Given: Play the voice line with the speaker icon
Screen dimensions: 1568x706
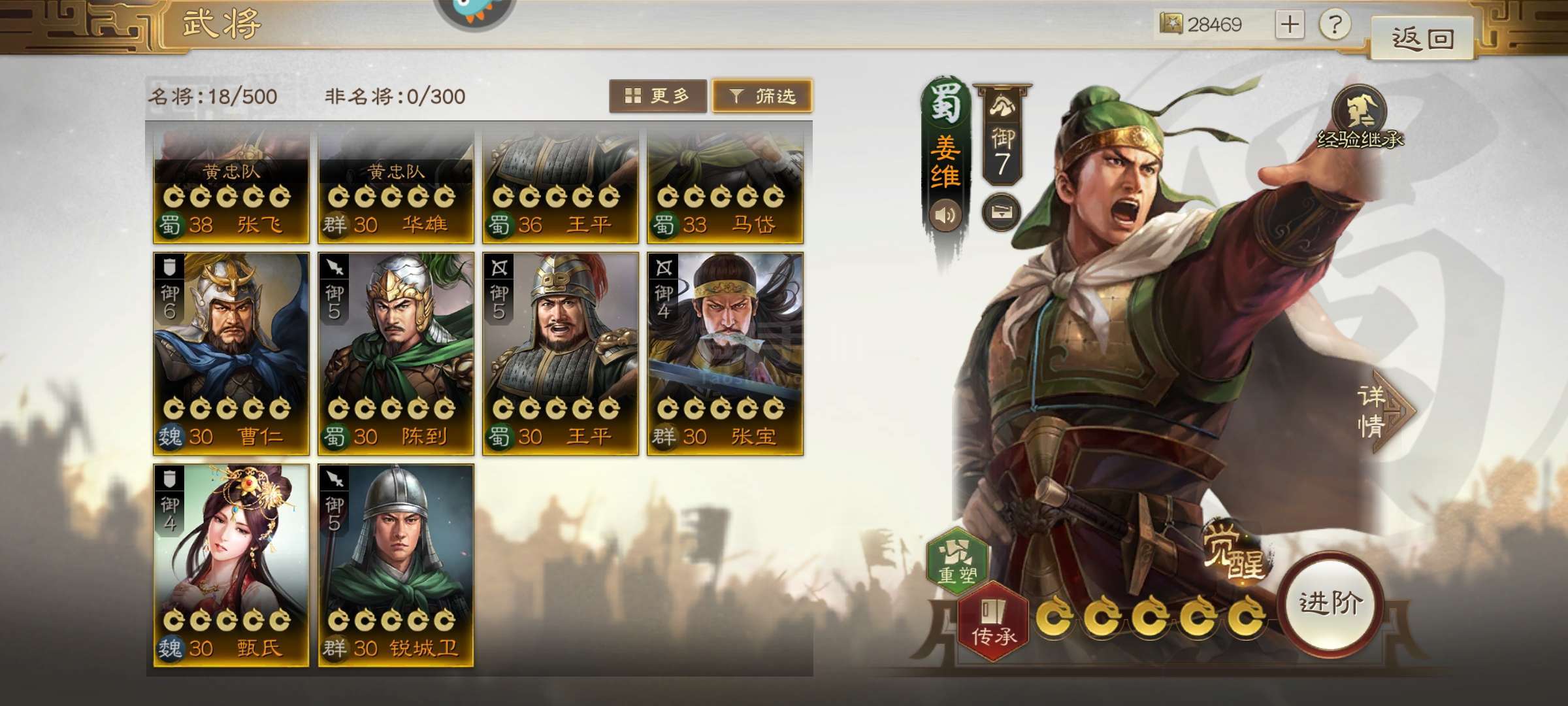Looking at the screenshot, I should tap(945, 215).
